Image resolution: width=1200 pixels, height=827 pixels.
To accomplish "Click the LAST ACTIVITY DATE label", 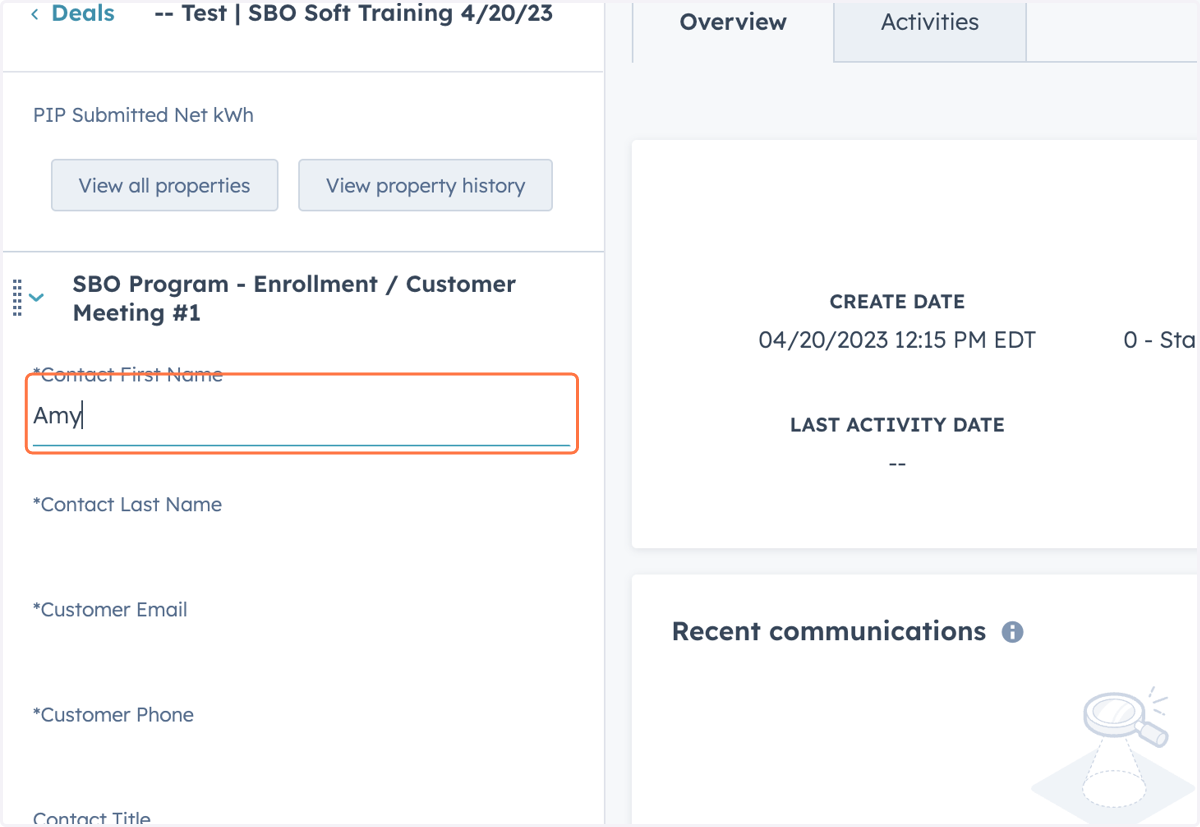I will click(x=897, y=425).
